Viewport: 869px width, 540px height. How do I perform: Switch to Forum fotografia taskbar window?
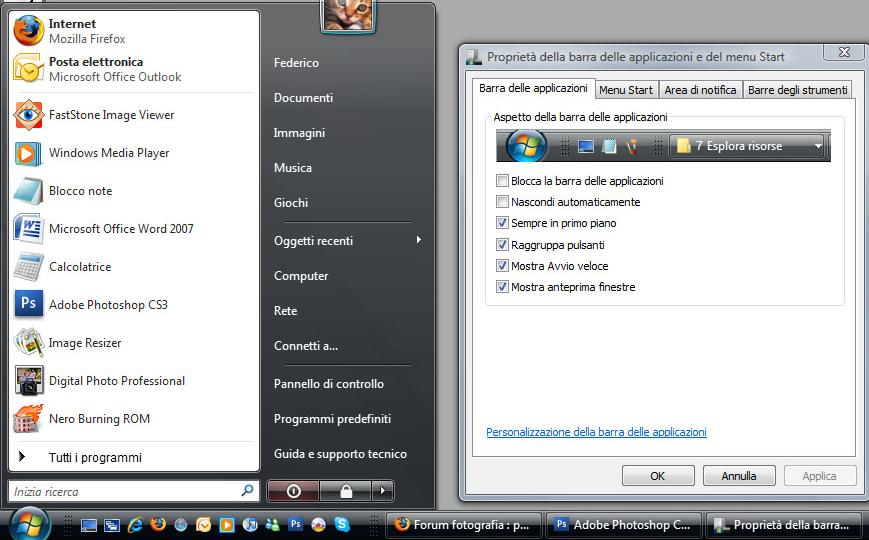[x=464, y=524]
